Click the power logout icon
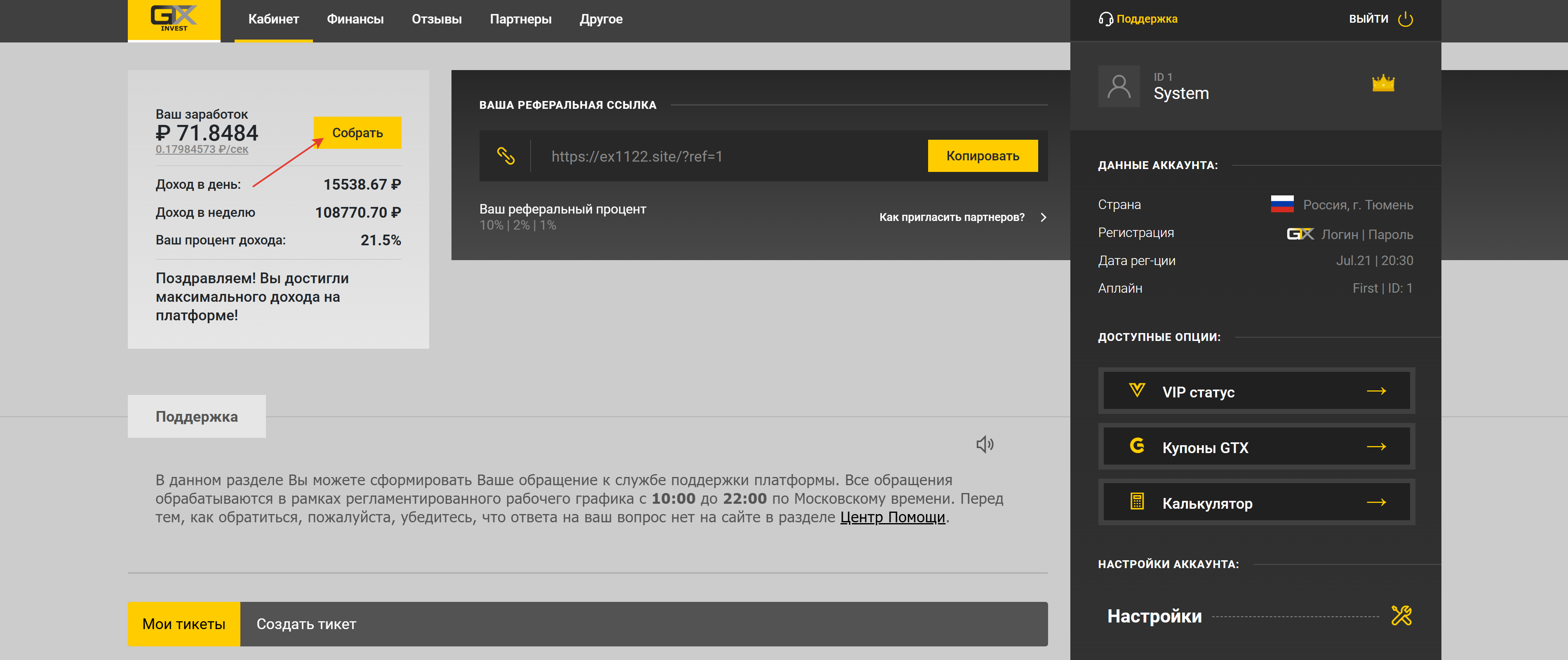Screen dimensions: 1568x660 pos(1405,19)
